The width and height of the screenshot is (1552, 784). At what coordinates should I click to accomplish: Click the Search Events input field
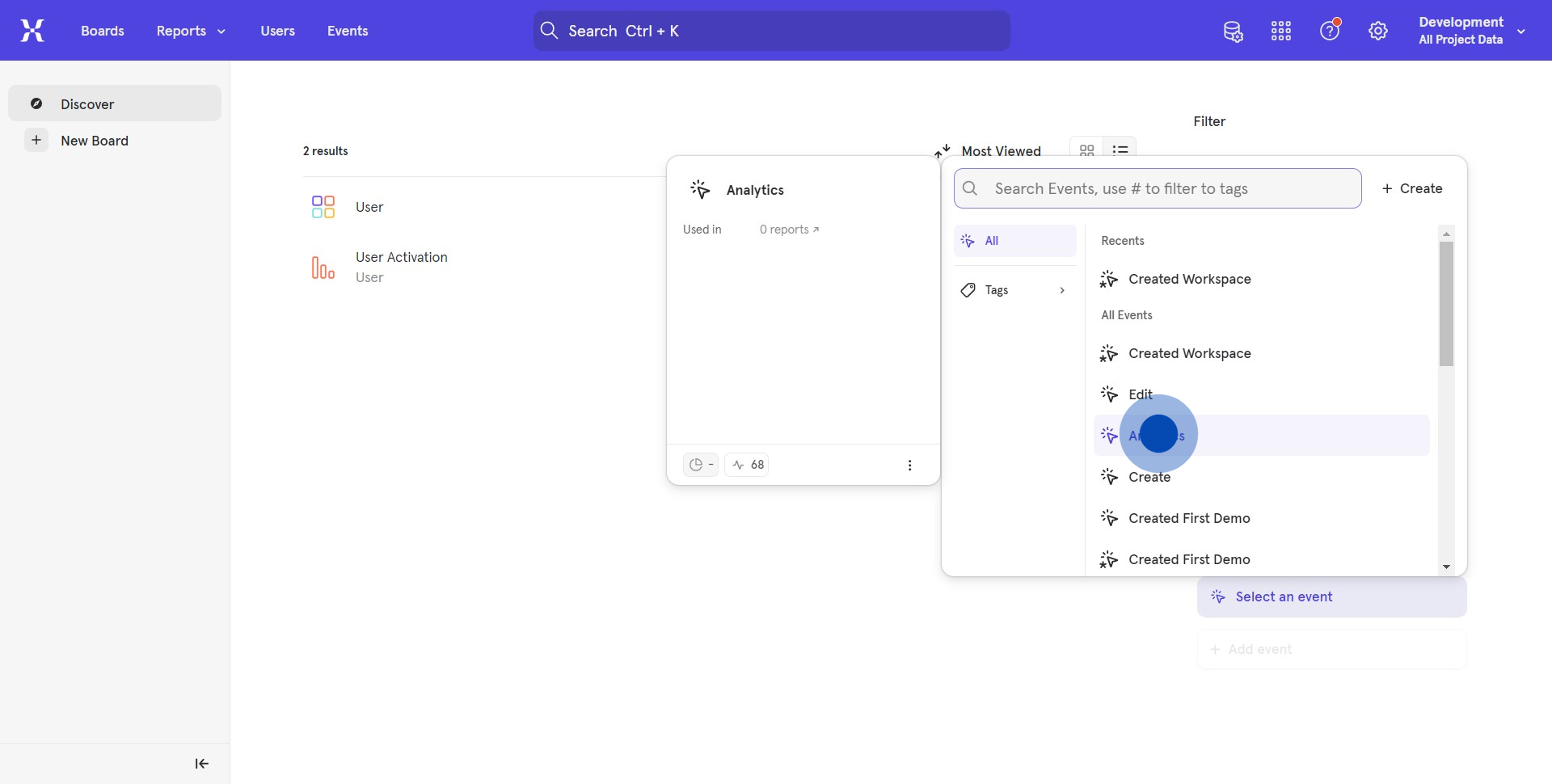pos(1164,188)
